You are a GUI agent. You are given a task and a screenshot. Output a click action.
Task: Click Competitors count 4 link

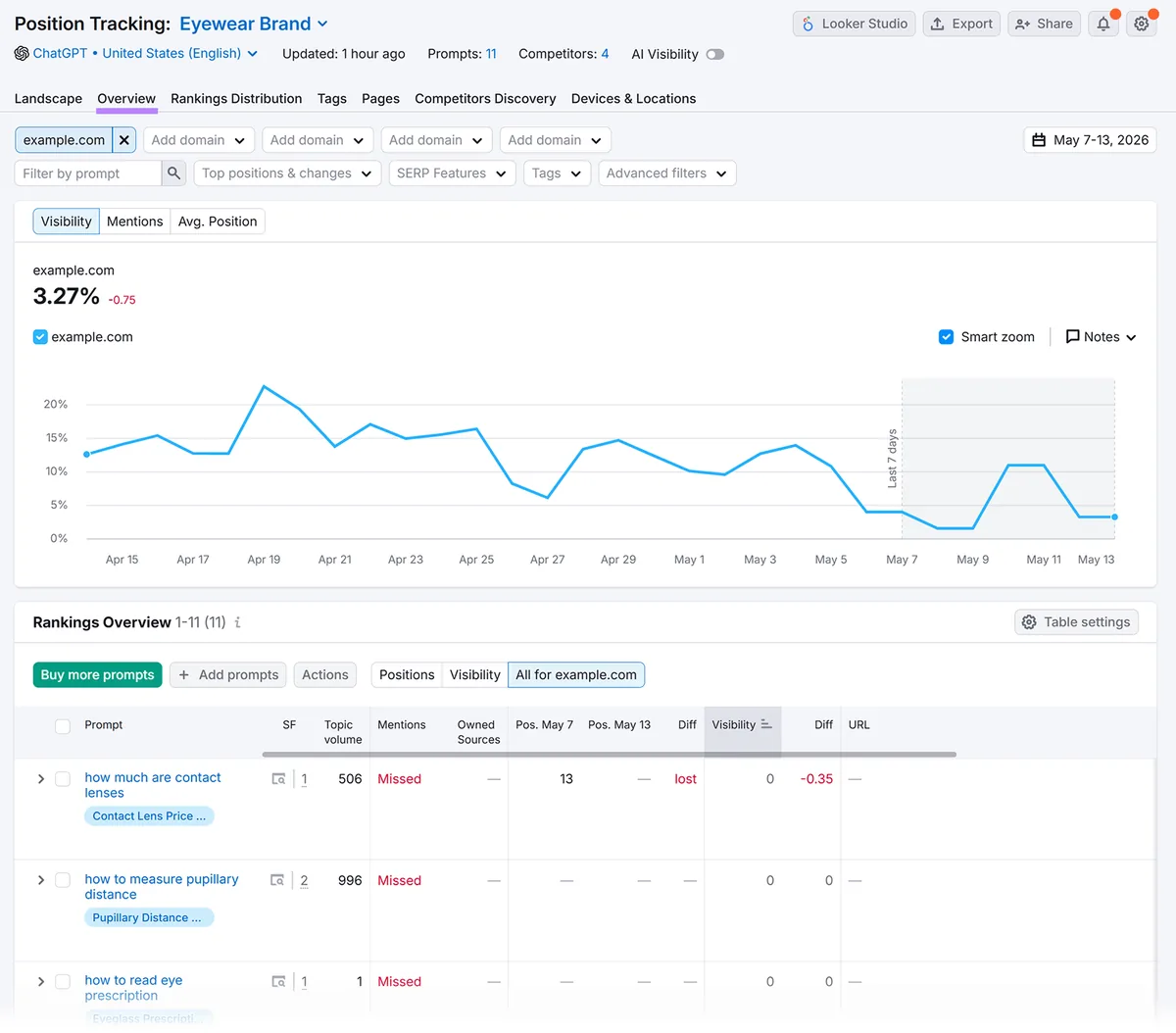pyautogui.click(x=605, y=54)
